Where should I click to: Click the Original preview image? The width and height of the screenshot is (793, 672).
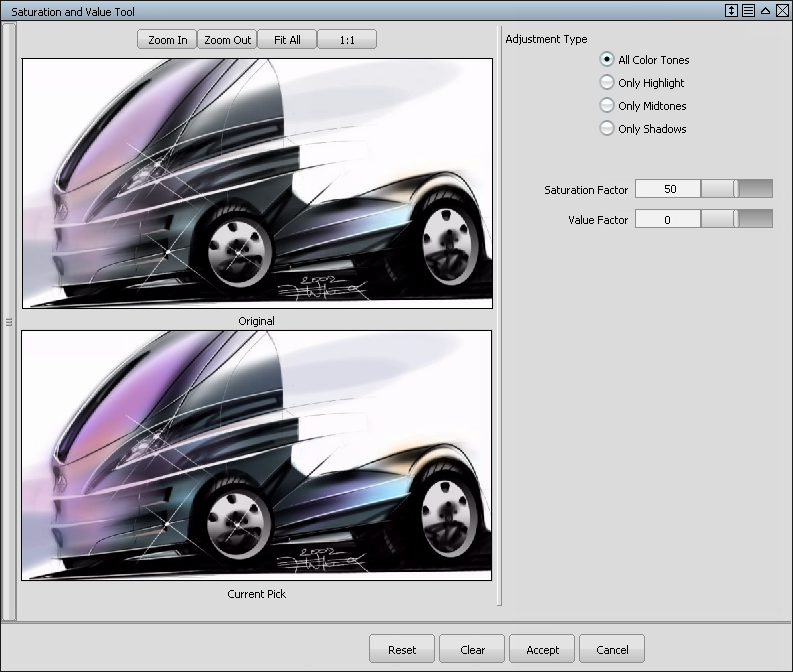[x=257, y=183]
